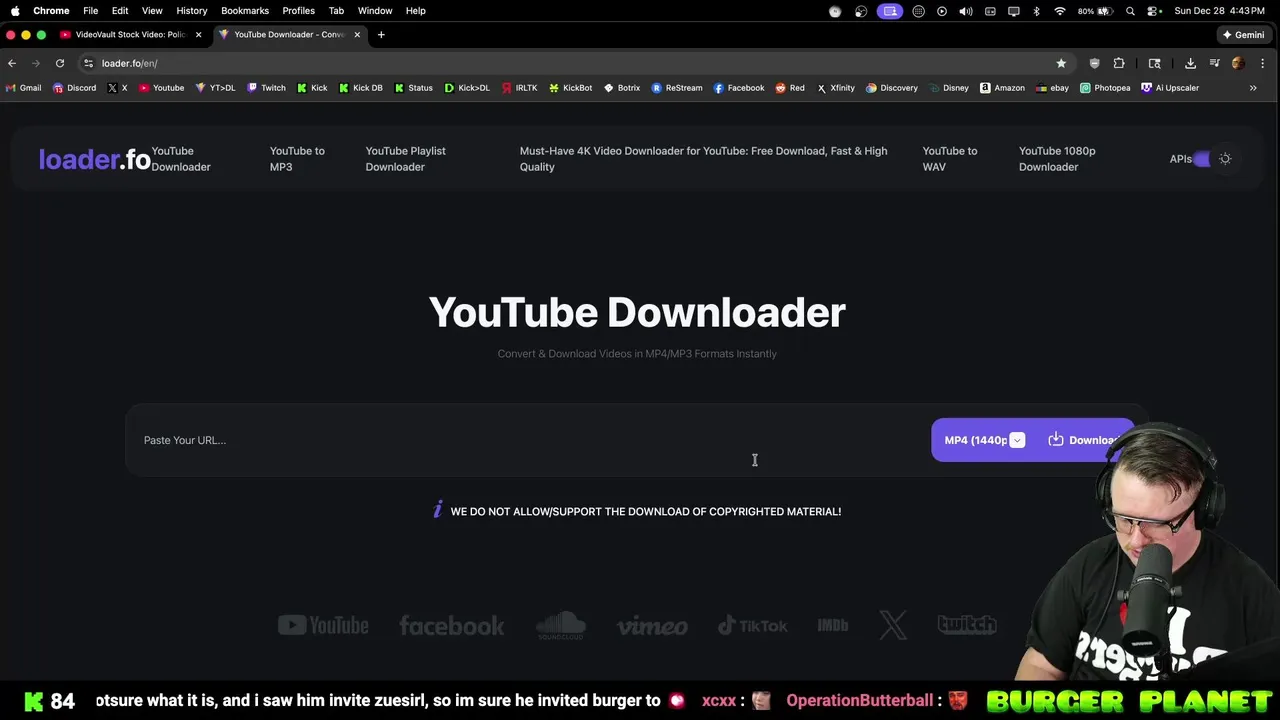Click the loader.fo site logo
The image size is (1280, 720).
tap(94, 159)
